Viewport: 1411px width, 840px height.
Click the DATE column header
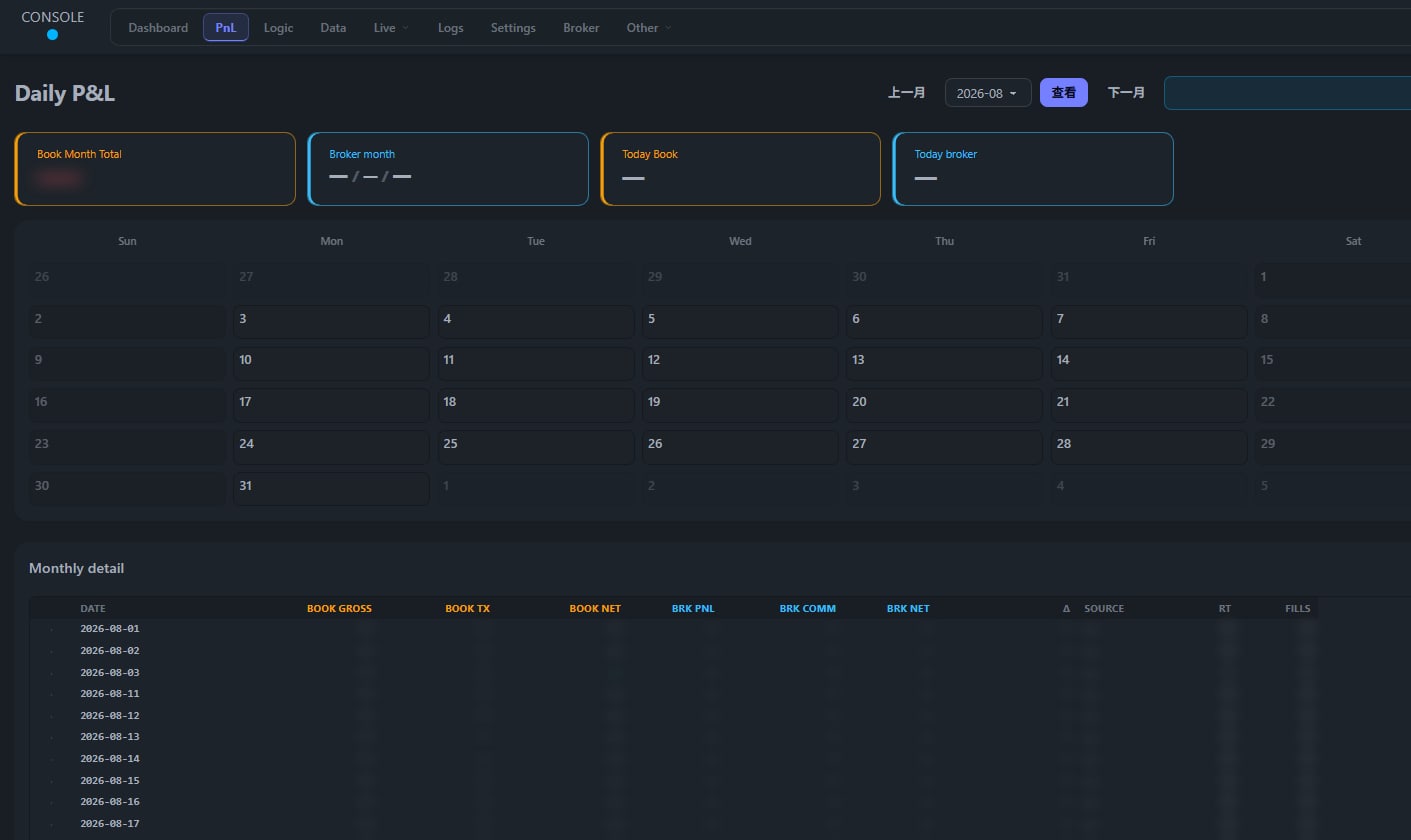tap(93, 608)
